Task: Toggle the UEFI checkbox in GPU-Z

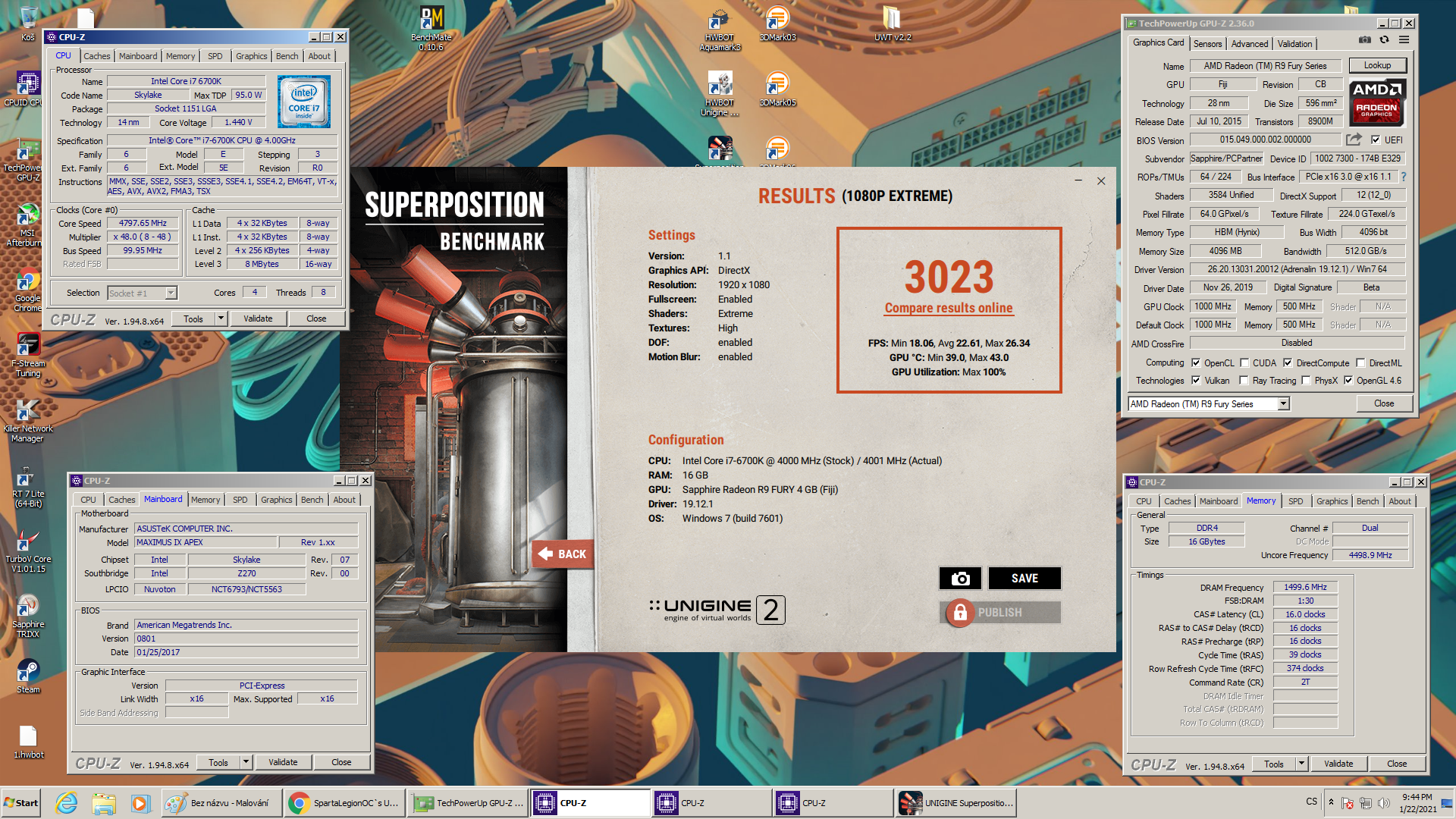Action: [x=1376, y=140]
